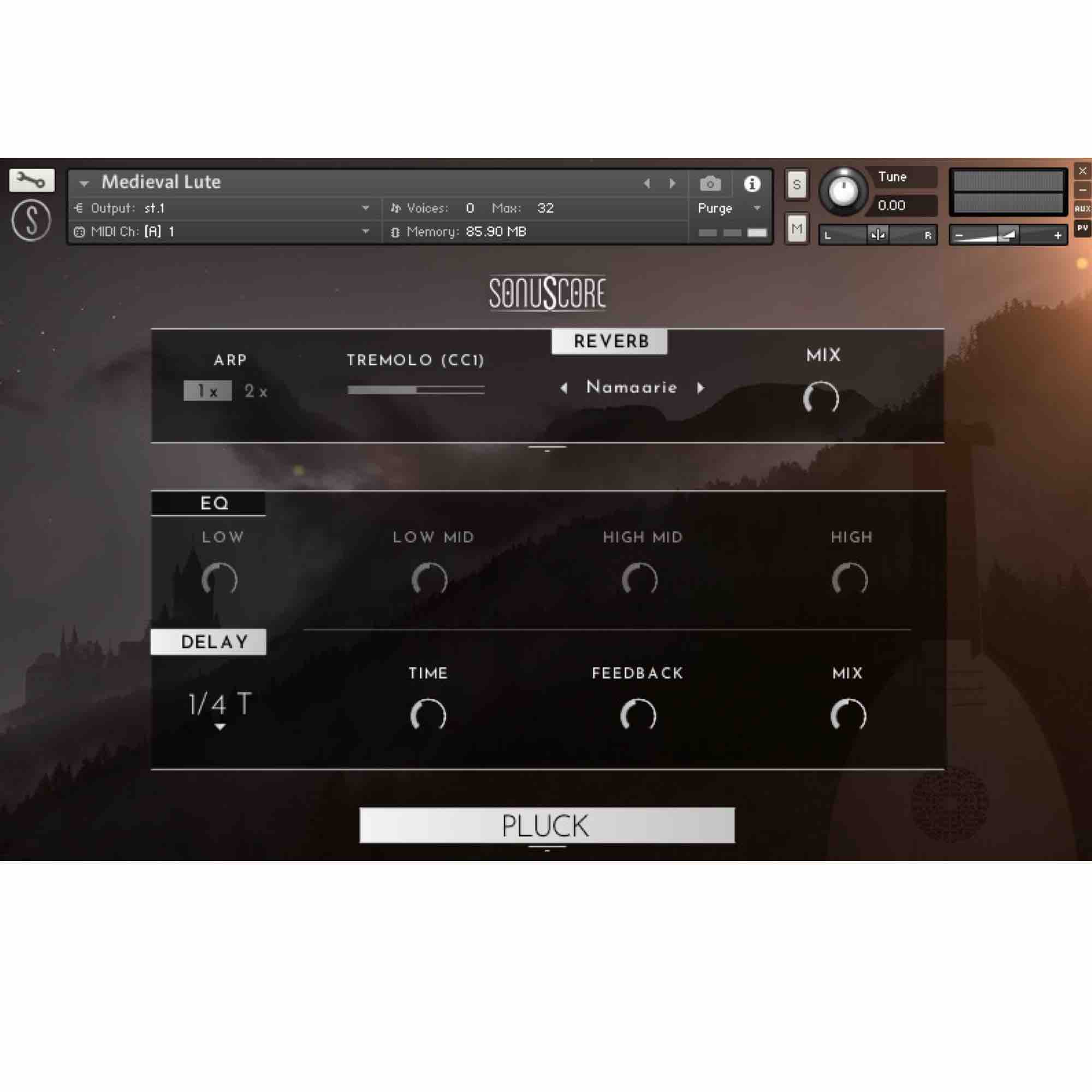This screenshot has width=1092, height=1092.
Task: Click the pan L-R slider
Action: pos(878,235)
